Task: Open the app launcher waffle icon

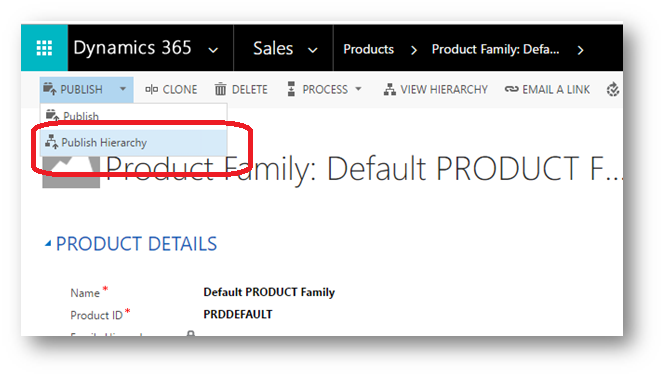Action: (44, 48)
